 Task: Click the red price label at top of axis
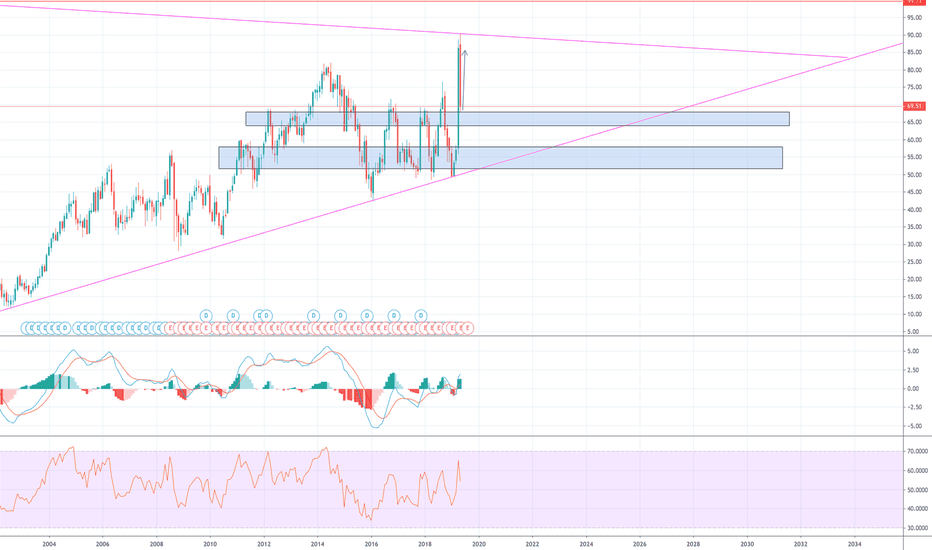pyautogui.click(x=914, y=2)
